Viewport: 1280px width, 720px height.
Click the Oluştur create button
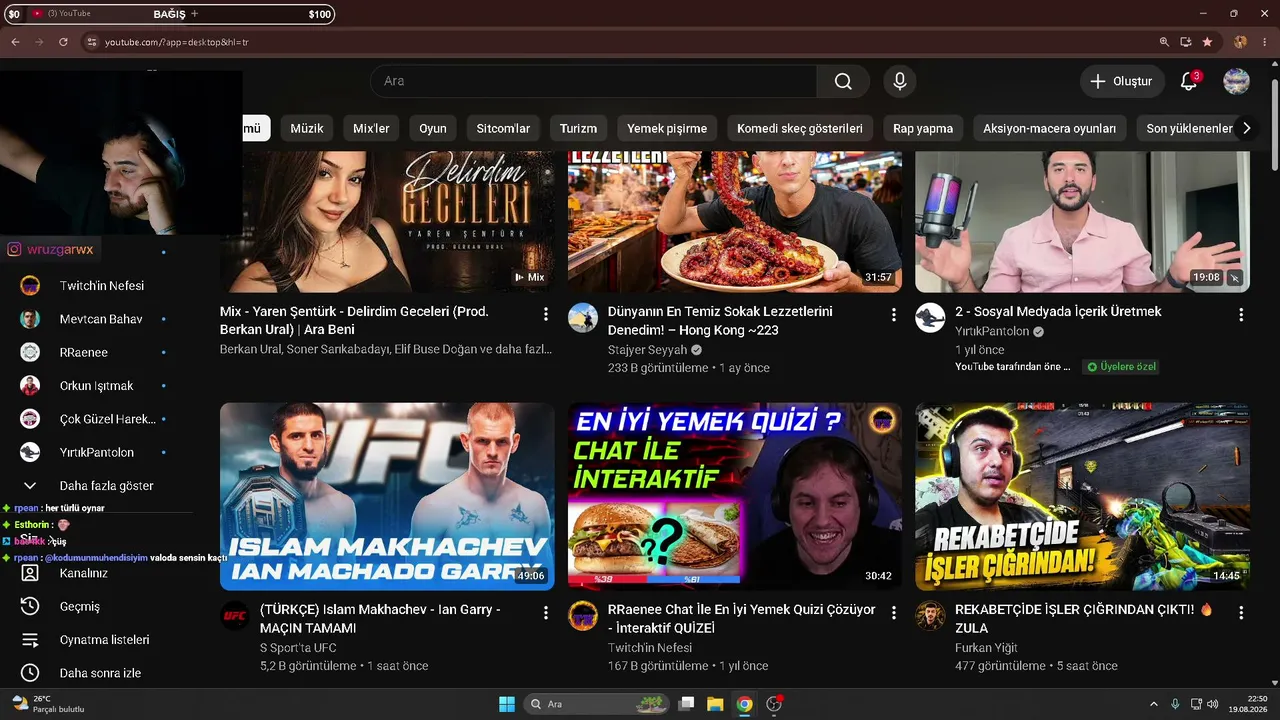[x=1122, y=81]
